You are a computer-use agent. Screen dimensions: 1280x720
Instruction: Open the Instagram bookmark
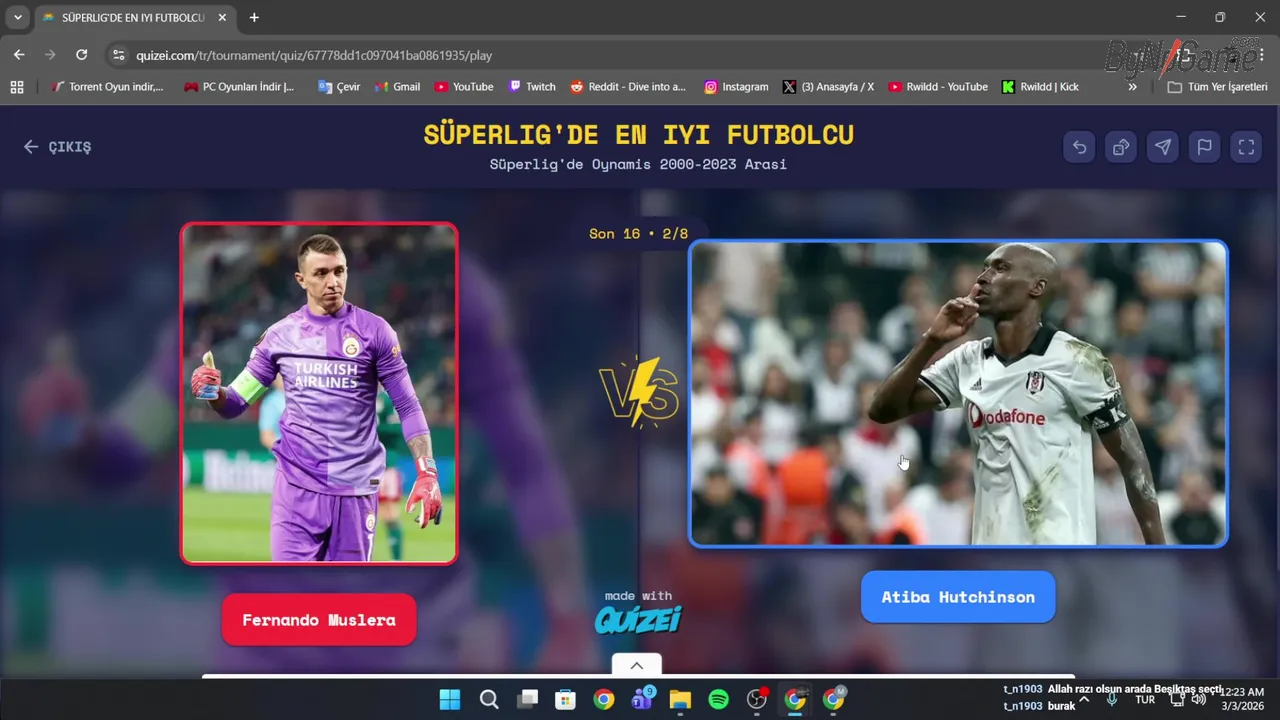point(736,87)
